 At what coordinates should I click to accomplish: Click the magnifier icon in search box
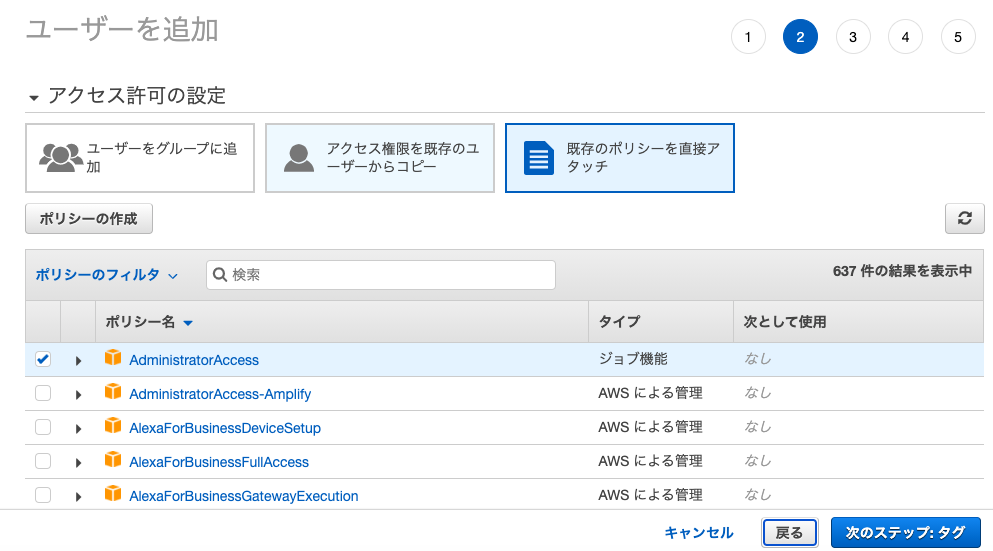[x=220, y=275]
